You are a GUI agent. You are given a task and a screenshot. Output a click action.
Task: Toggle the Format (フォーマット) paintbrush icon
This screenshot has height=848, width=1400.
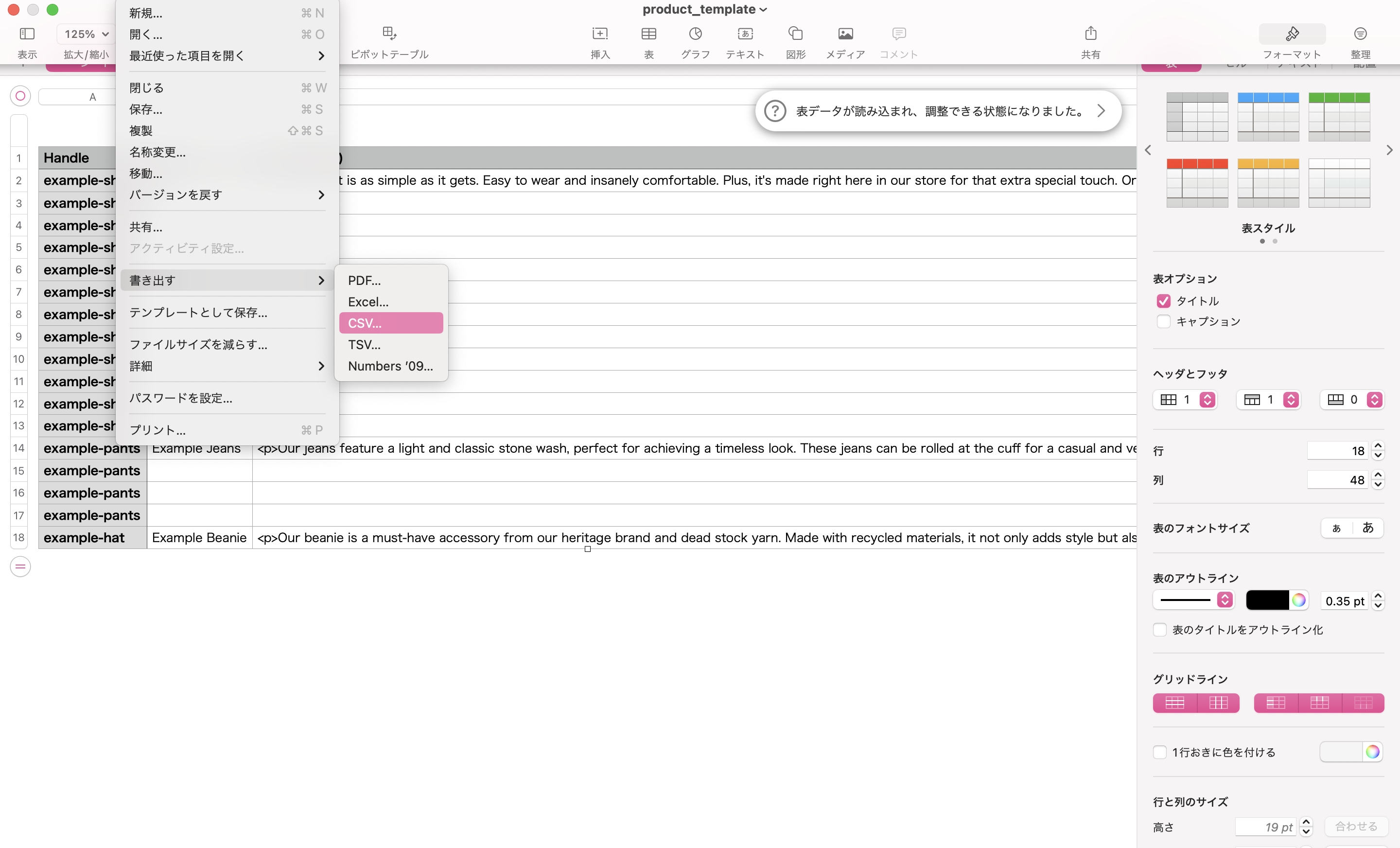[x=1292, y=34]
